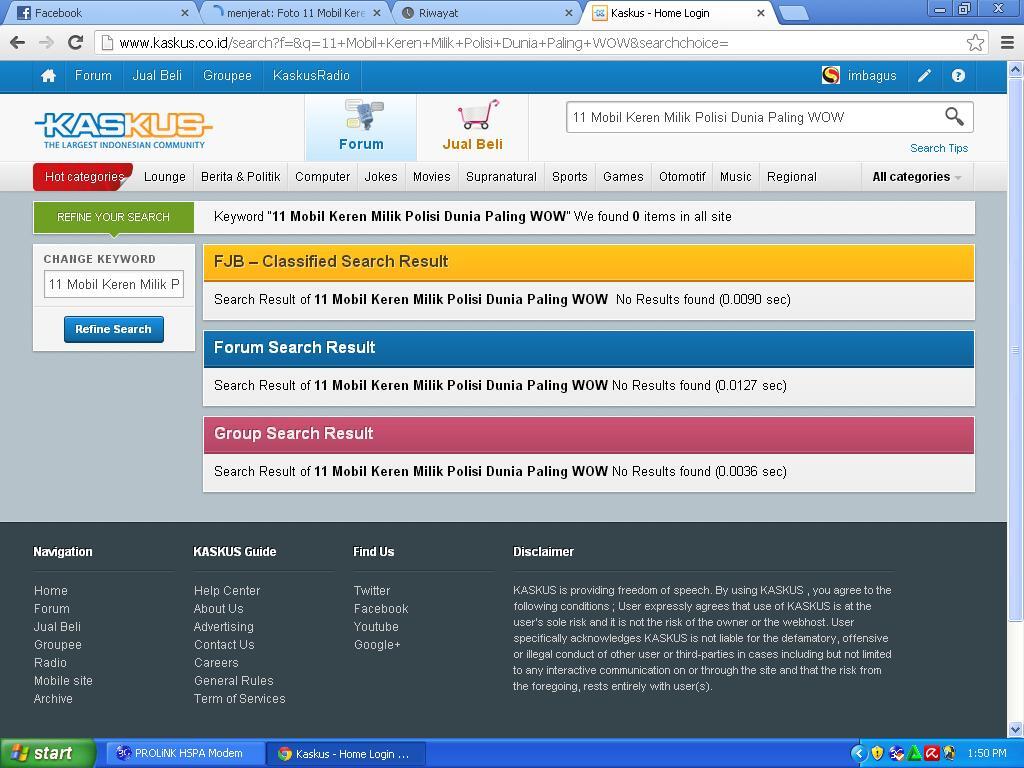Click the Refine Search button
The image size is (1024, 768).
pos(114,329)
